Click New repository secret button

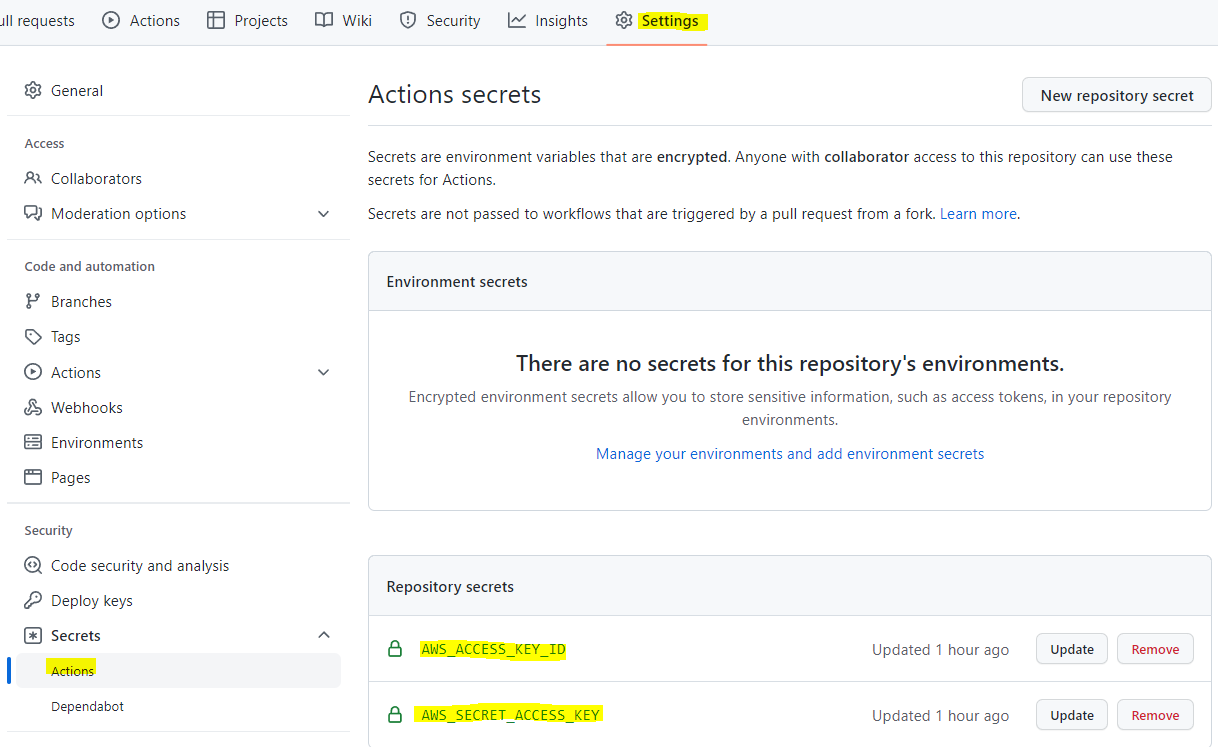1117,95
